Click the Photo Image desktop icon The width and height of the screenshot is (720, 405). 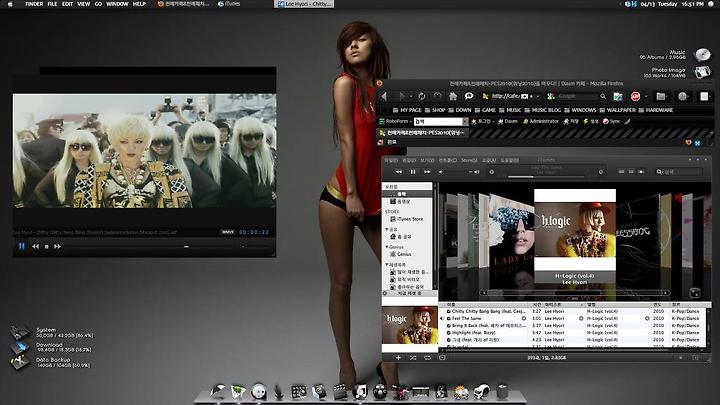click(x=703, y=72)
